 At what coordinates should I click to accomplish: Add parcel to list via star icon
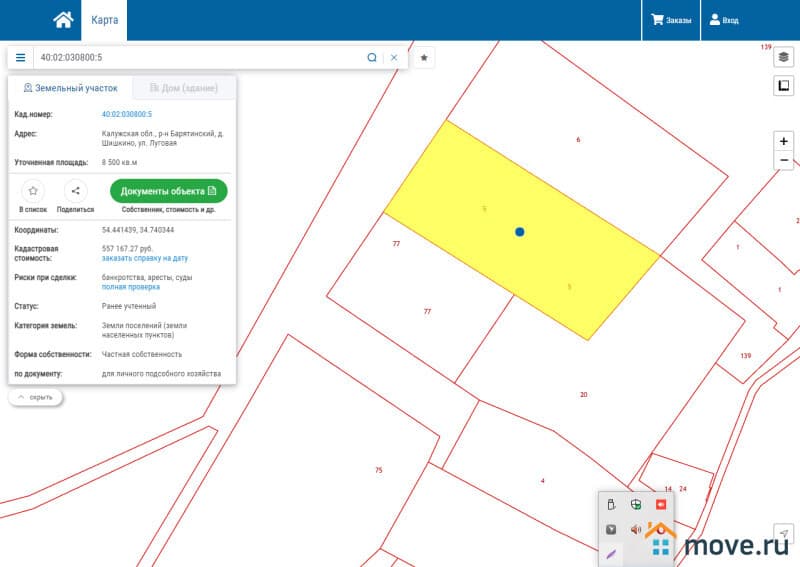click(x=33, y=190)
